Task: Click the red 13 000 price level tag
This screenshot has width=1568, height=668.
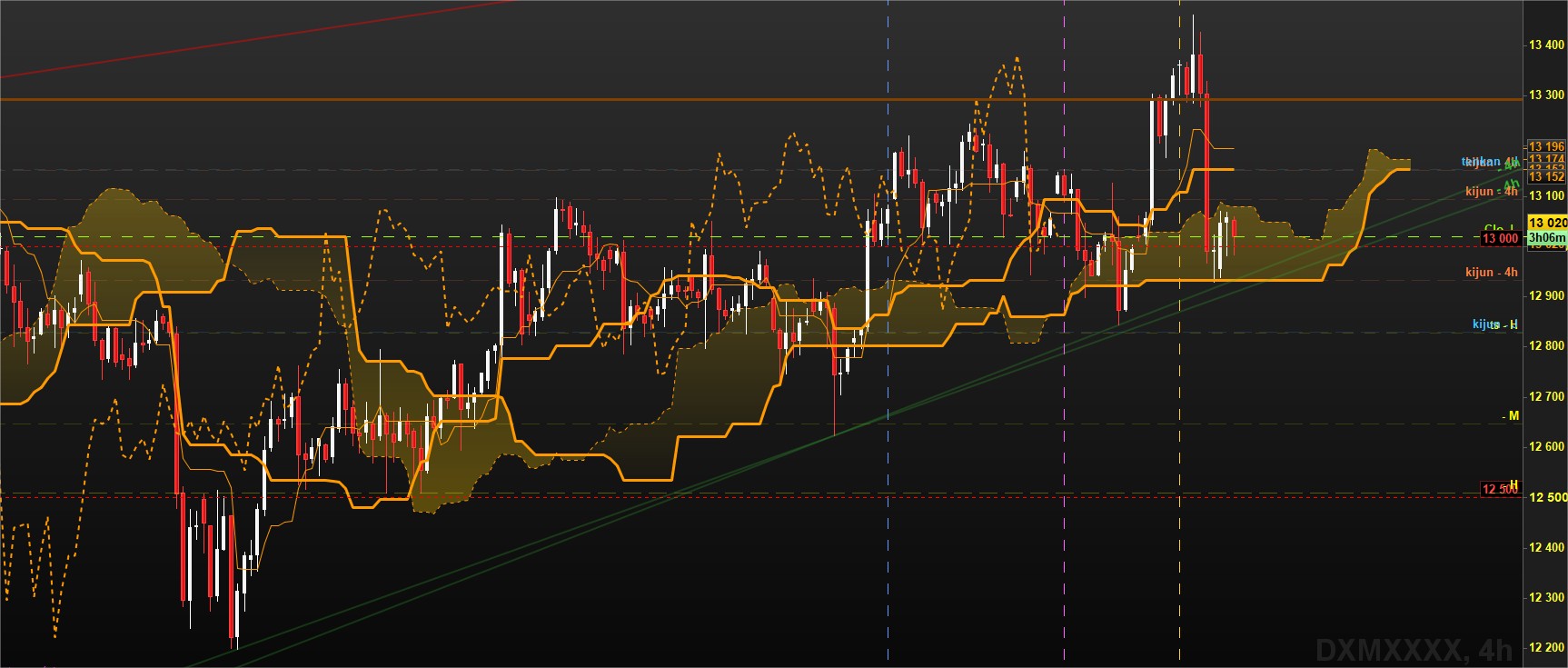Action: click(x=1500, y=238)
